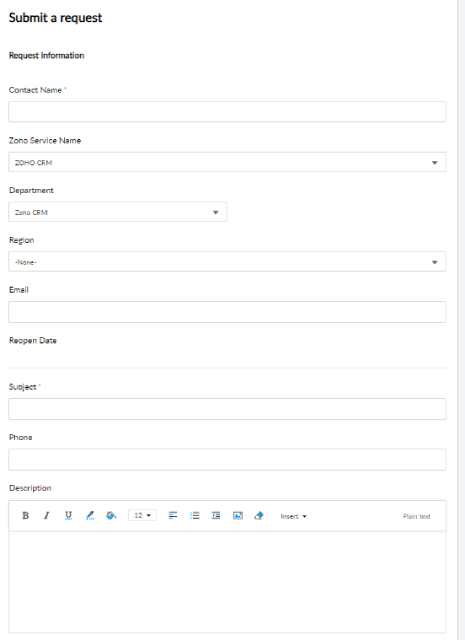The width and height of the screenshot is (465, 640).
Task: Open the text alignment options icon
Action: pos(173,516)
